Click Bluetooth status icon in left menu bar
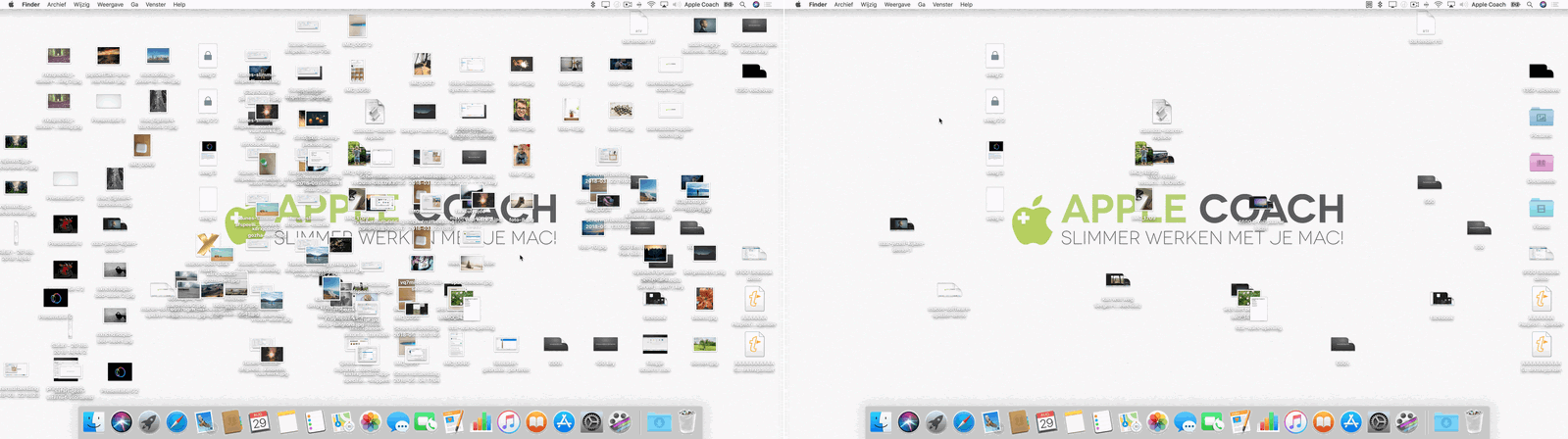This screenshot has height=439, width=1568. [x=593, y=4]
